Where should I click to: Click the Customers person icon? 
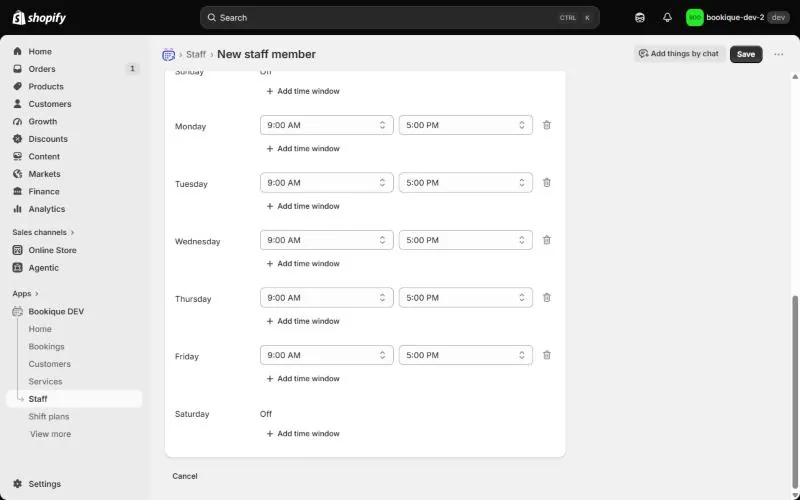[x=17, y=104]
